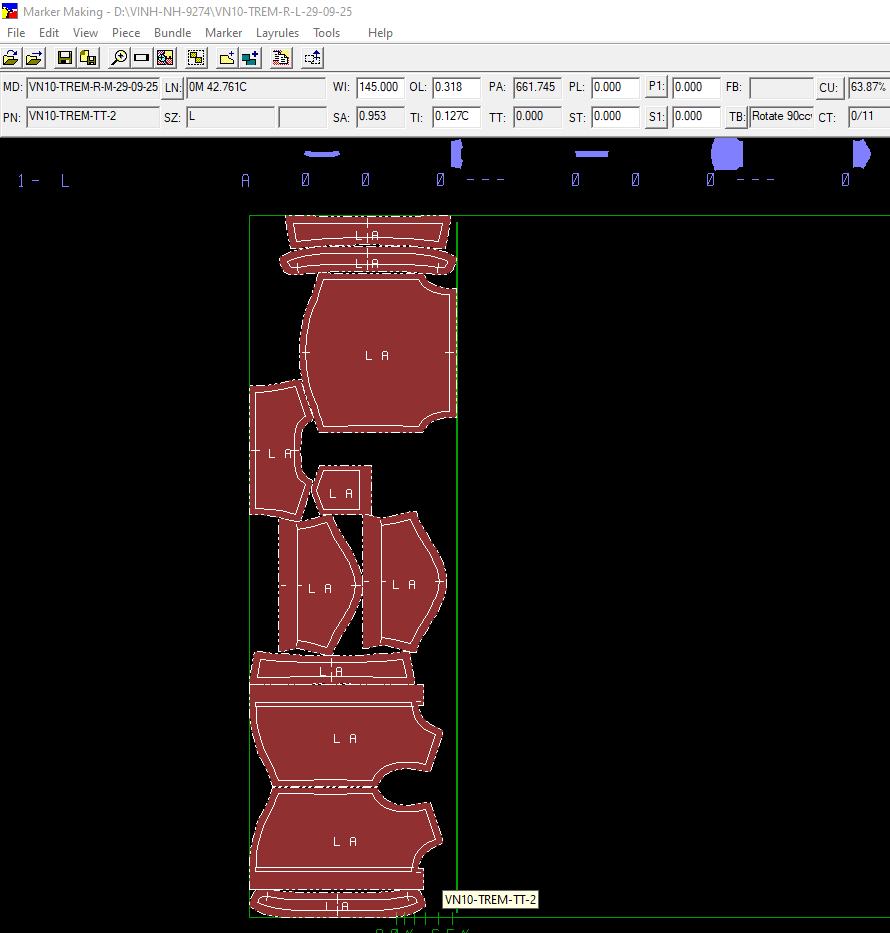Activate the Zoom magnifier tool
Image resolution: width=890 pixels, height=933 pixels.
(119, 58)
